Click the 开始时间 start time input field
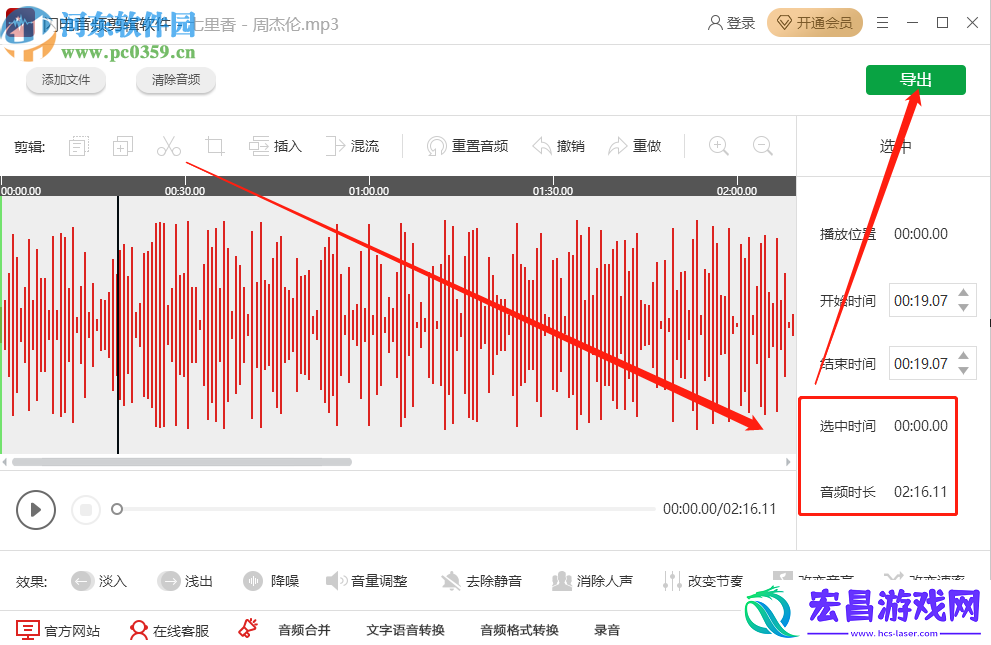 [x=932, y=300]
